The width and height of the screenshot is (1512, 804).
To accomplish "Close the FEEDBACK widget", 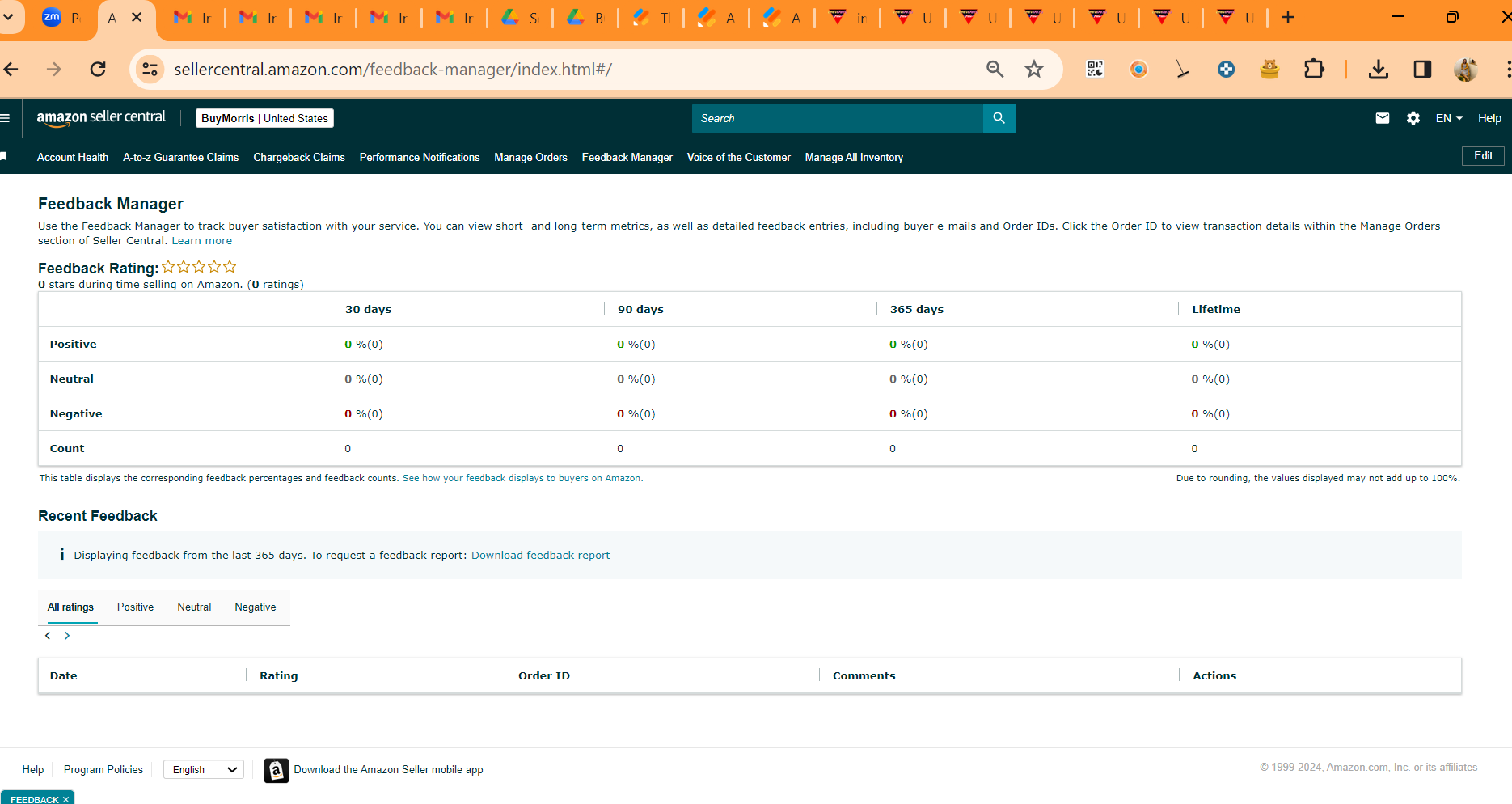I will [x=66, y=799].
